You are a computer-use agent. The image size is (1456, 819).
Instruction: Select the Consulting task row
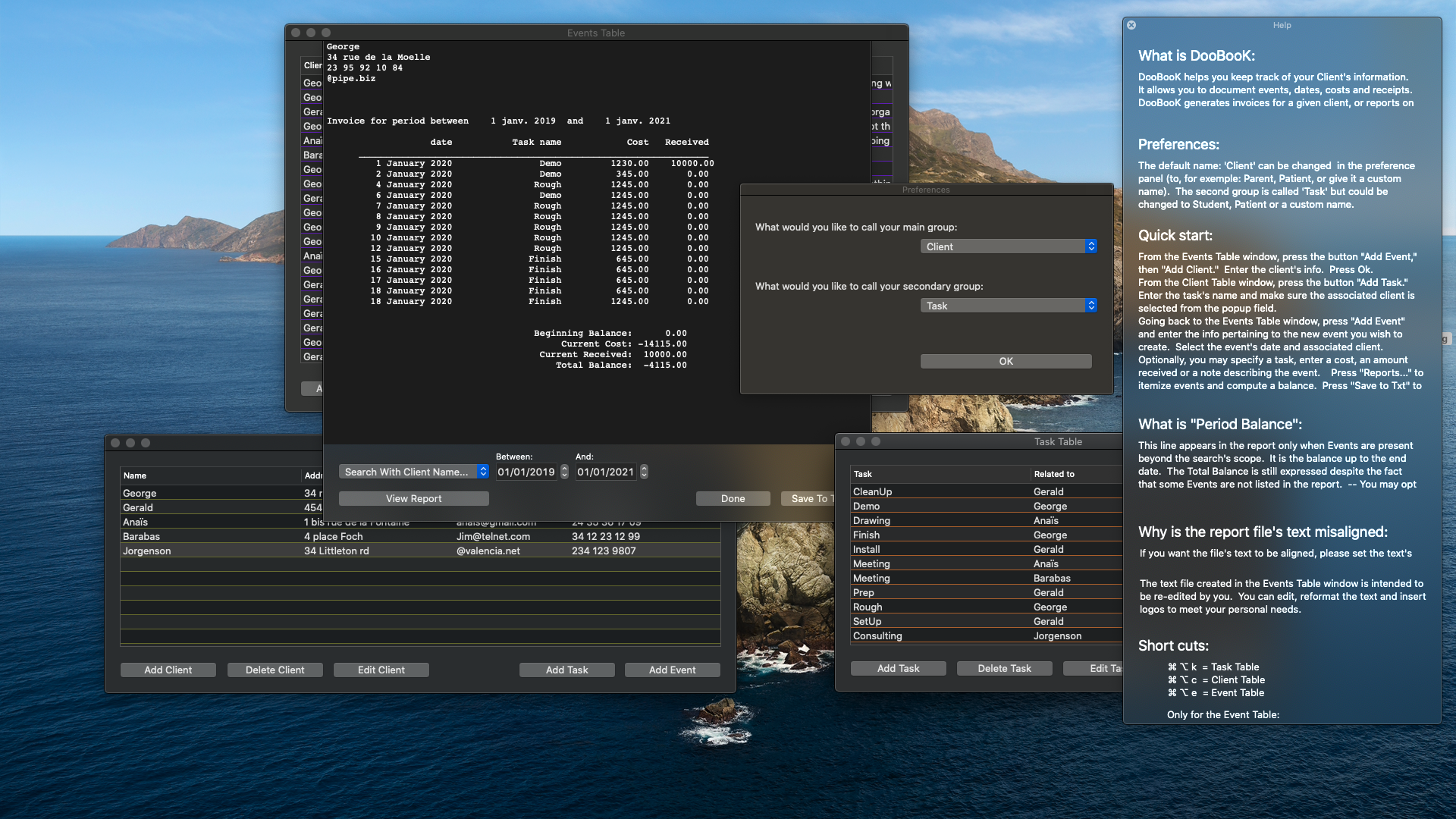coord(877,635)
